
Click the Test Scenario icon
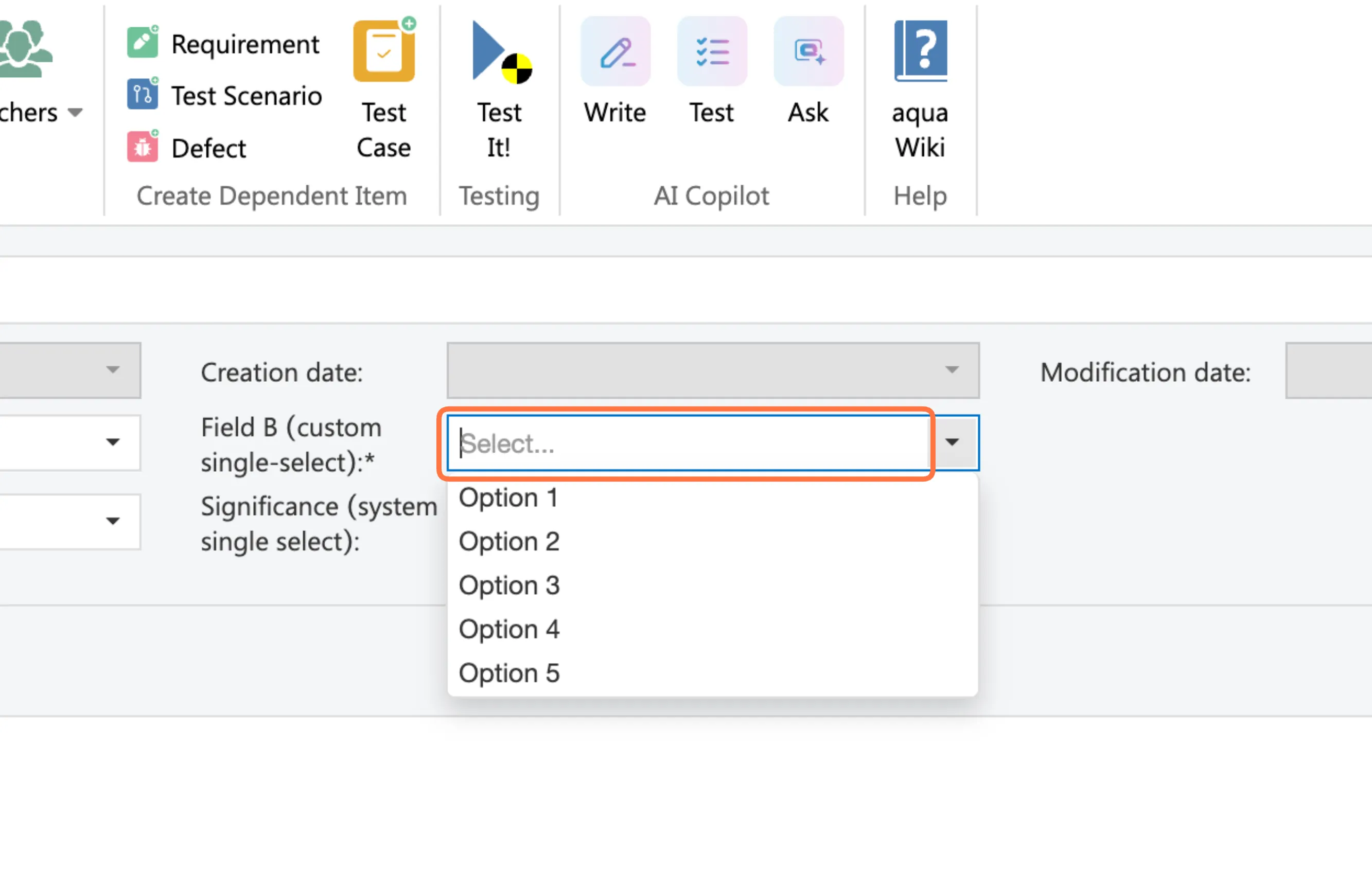point(142,95)
